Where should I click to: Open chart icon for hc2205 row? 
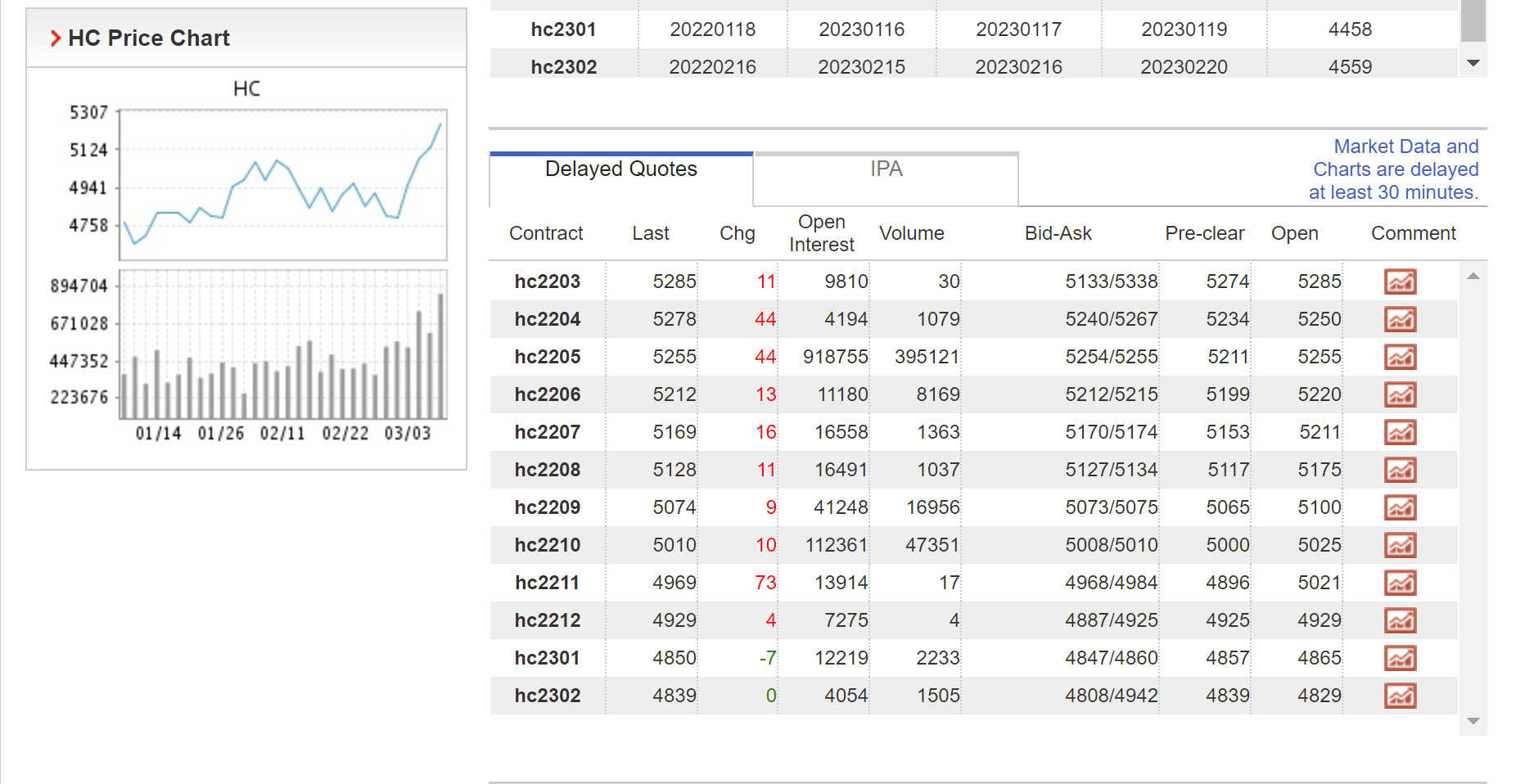1400,357
